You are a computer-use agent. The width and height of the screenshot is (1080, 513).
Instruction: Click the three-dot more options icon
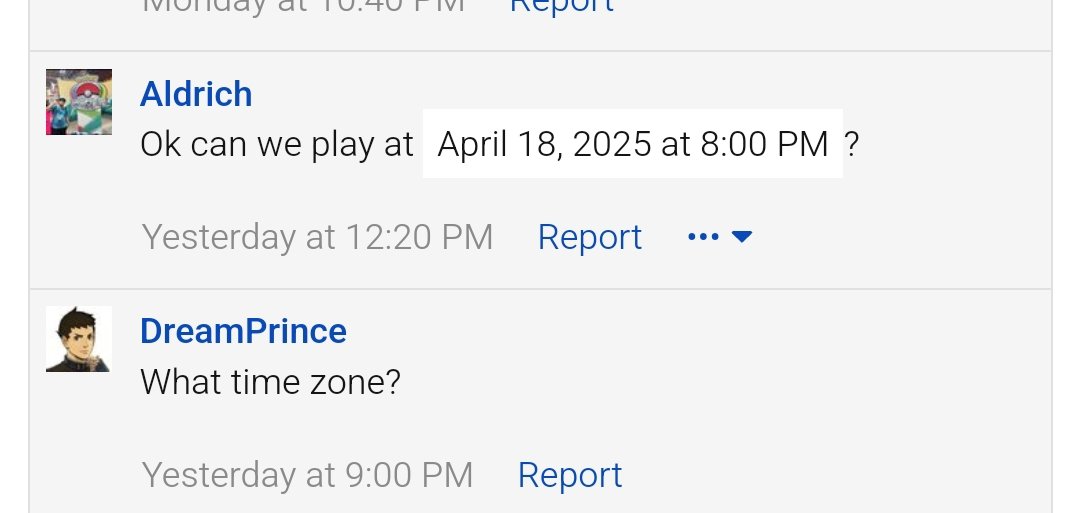pyautogui.click(x=703, y=237)
